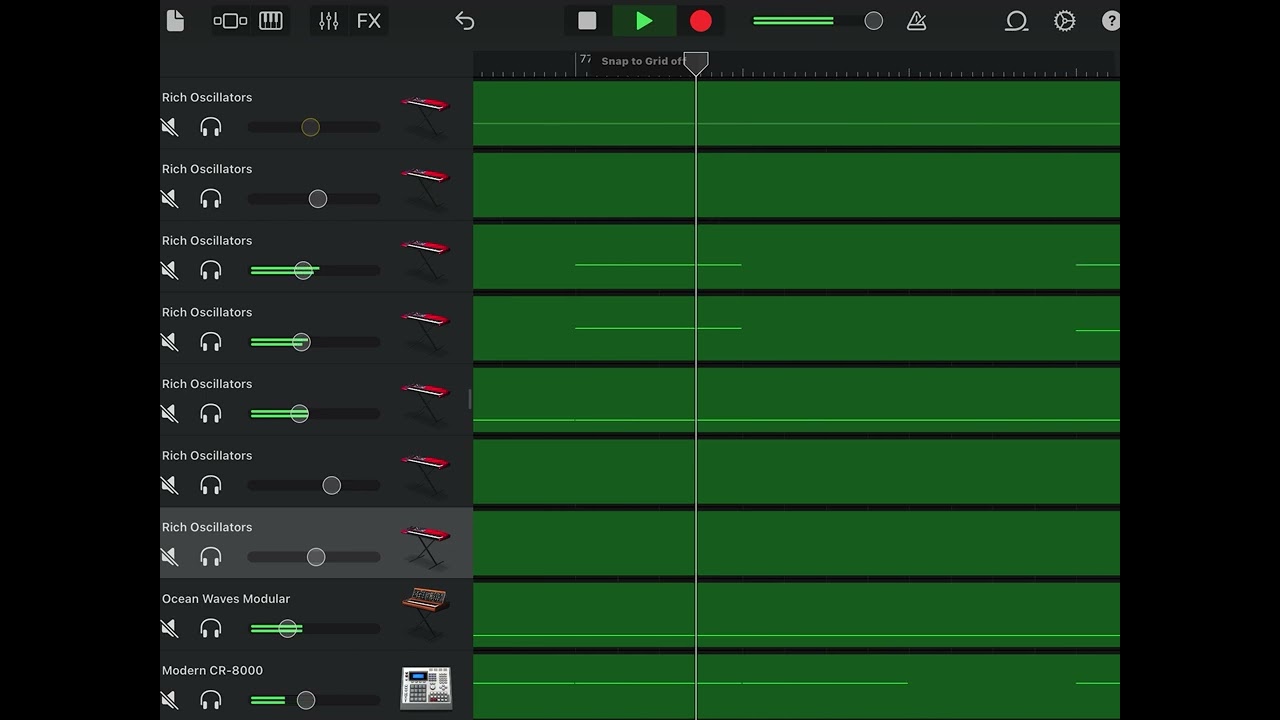Open song settings gear

coord(1065,21)
